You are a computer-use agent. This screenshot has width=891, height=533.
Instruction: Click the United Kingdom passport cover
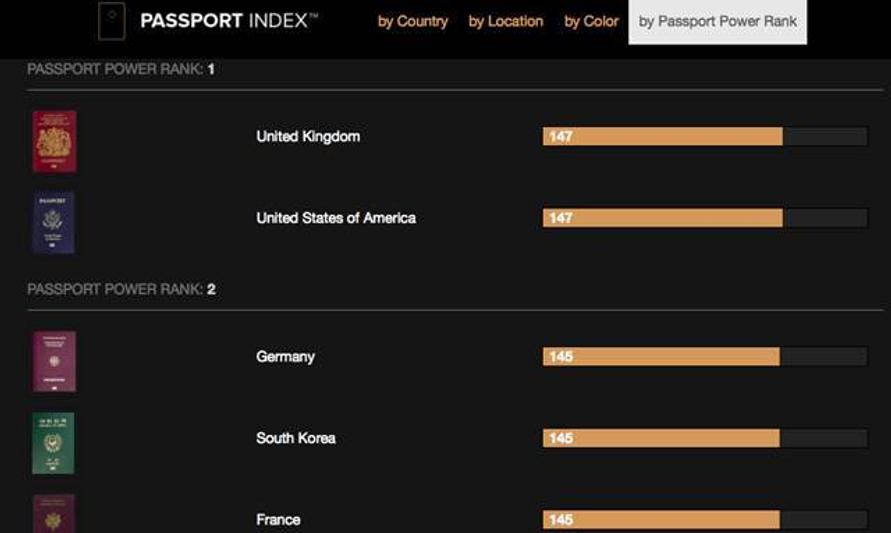coord(54,141)
